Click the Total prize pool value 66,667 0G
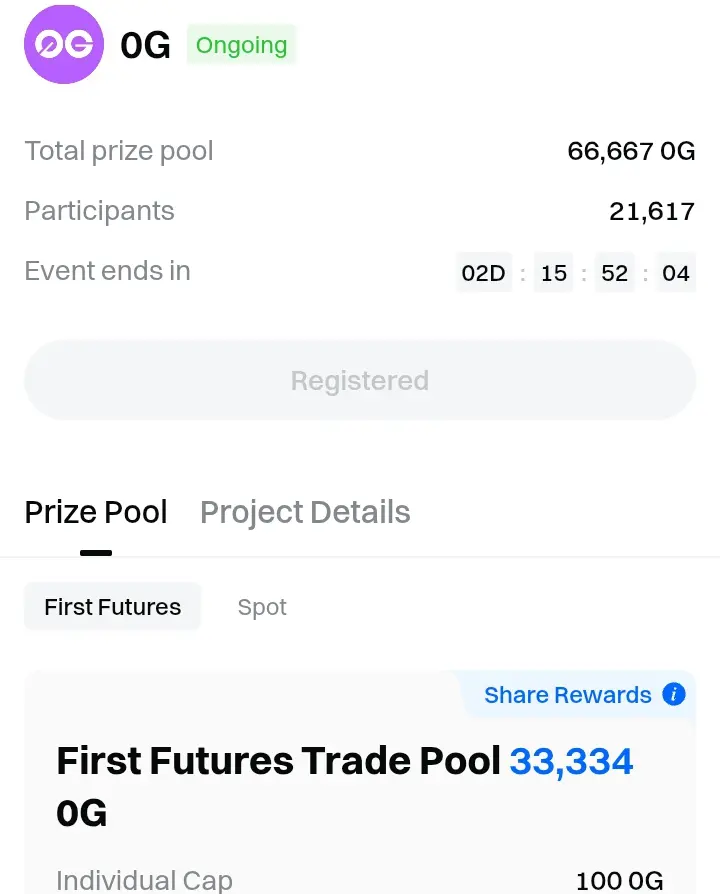The height and width of the screenshot is (894, 720). pyautogui.click(x=630, y=151)
